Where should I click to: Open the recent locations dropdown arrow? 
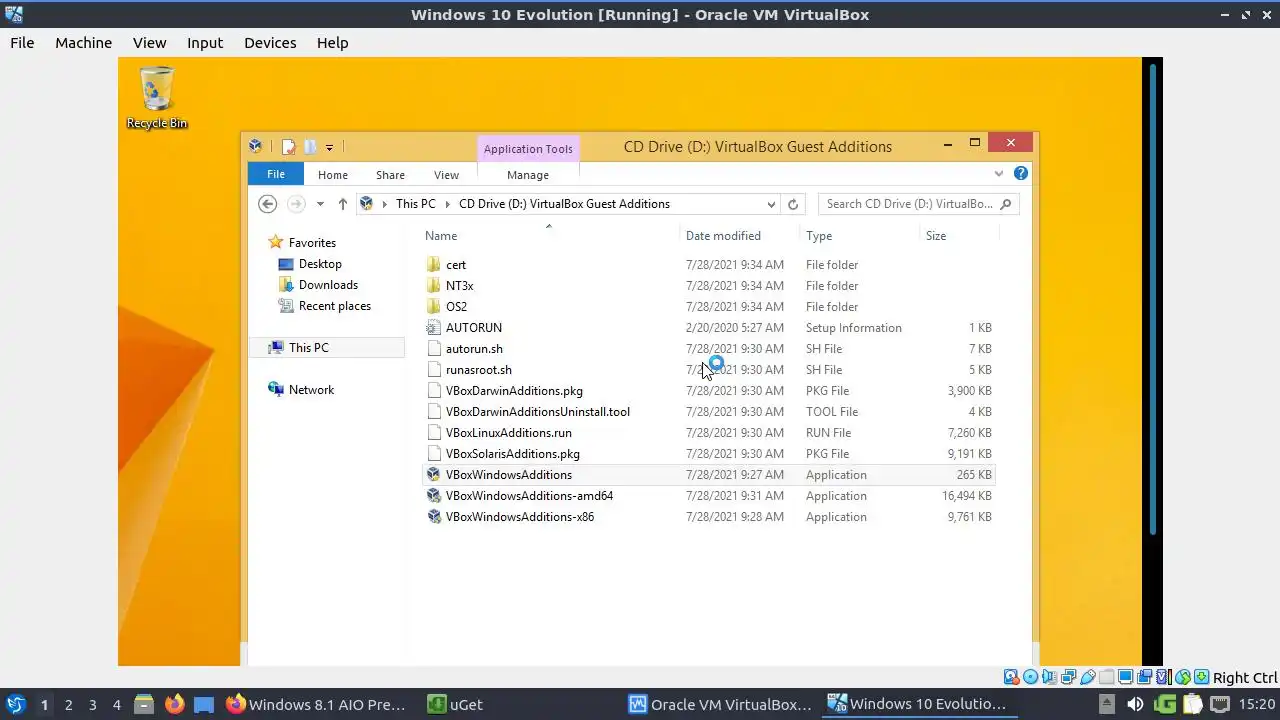pos(320,204)
